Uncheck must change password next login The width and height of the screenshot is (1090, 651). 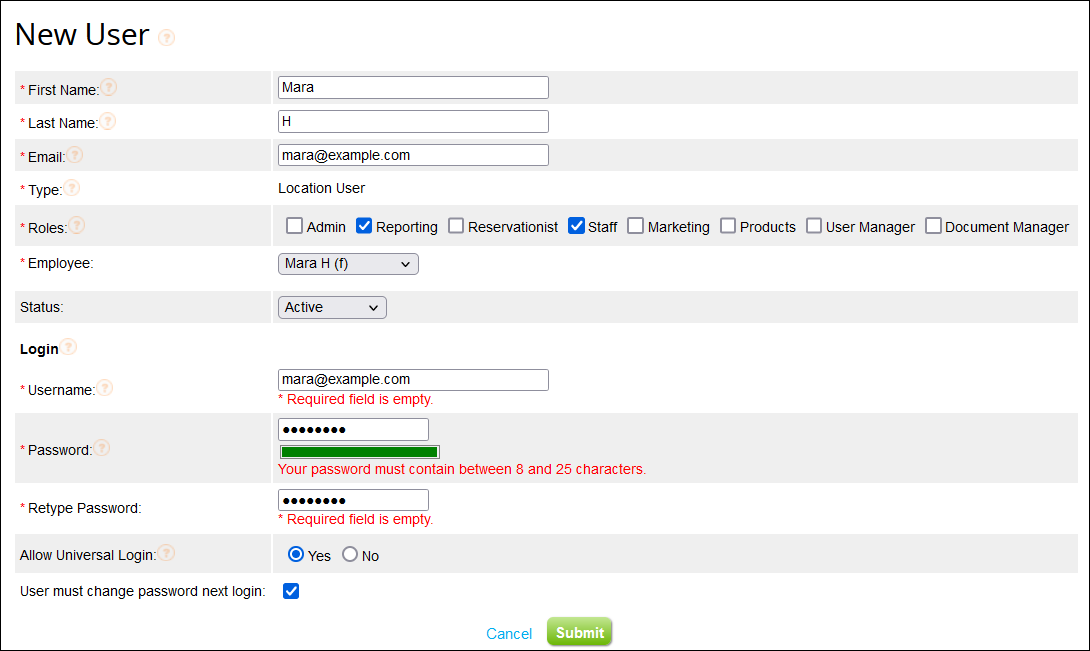click(290, 591)
